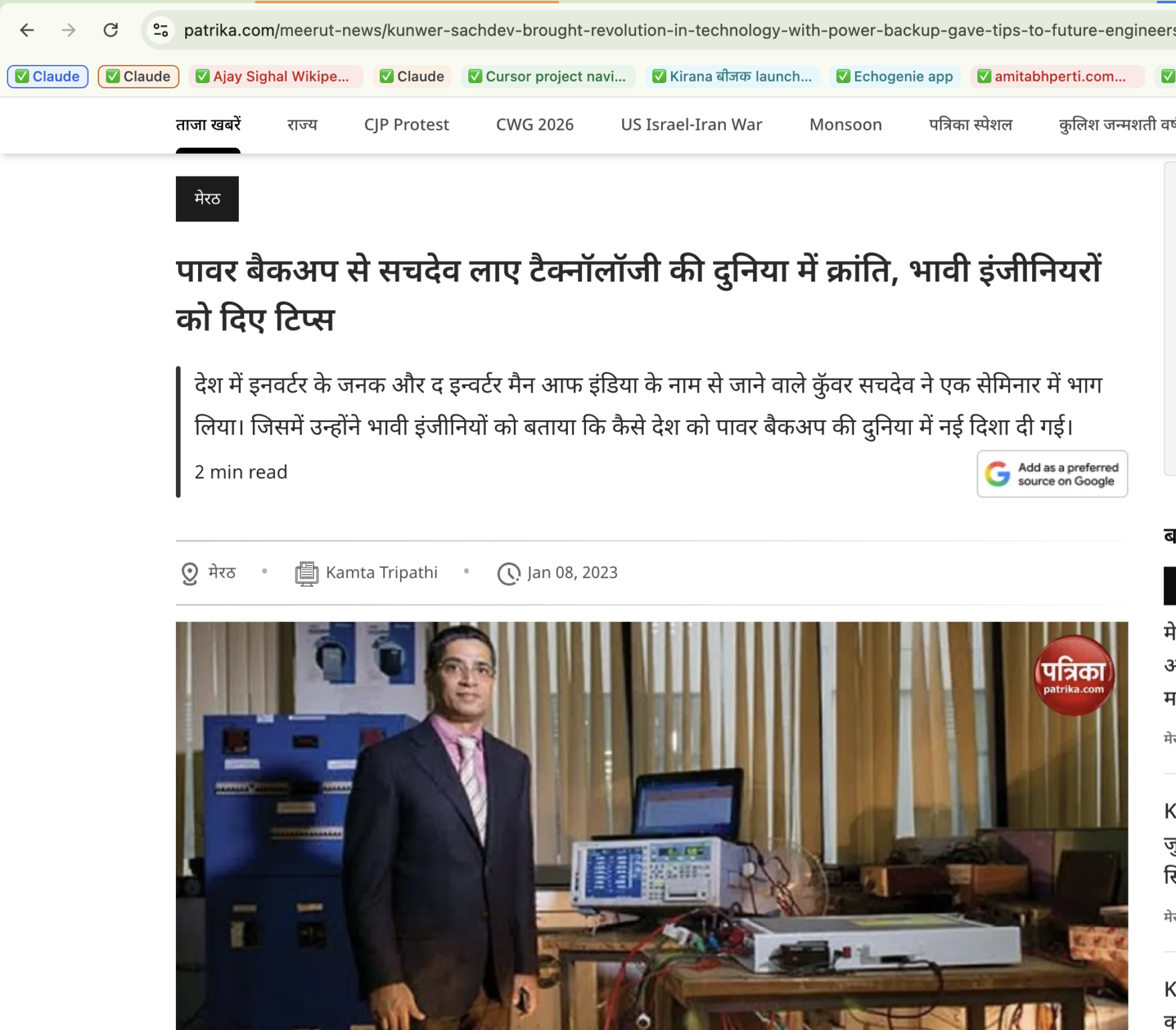
Task: Open the Monsoon section
Action: (x=846, y=124)
